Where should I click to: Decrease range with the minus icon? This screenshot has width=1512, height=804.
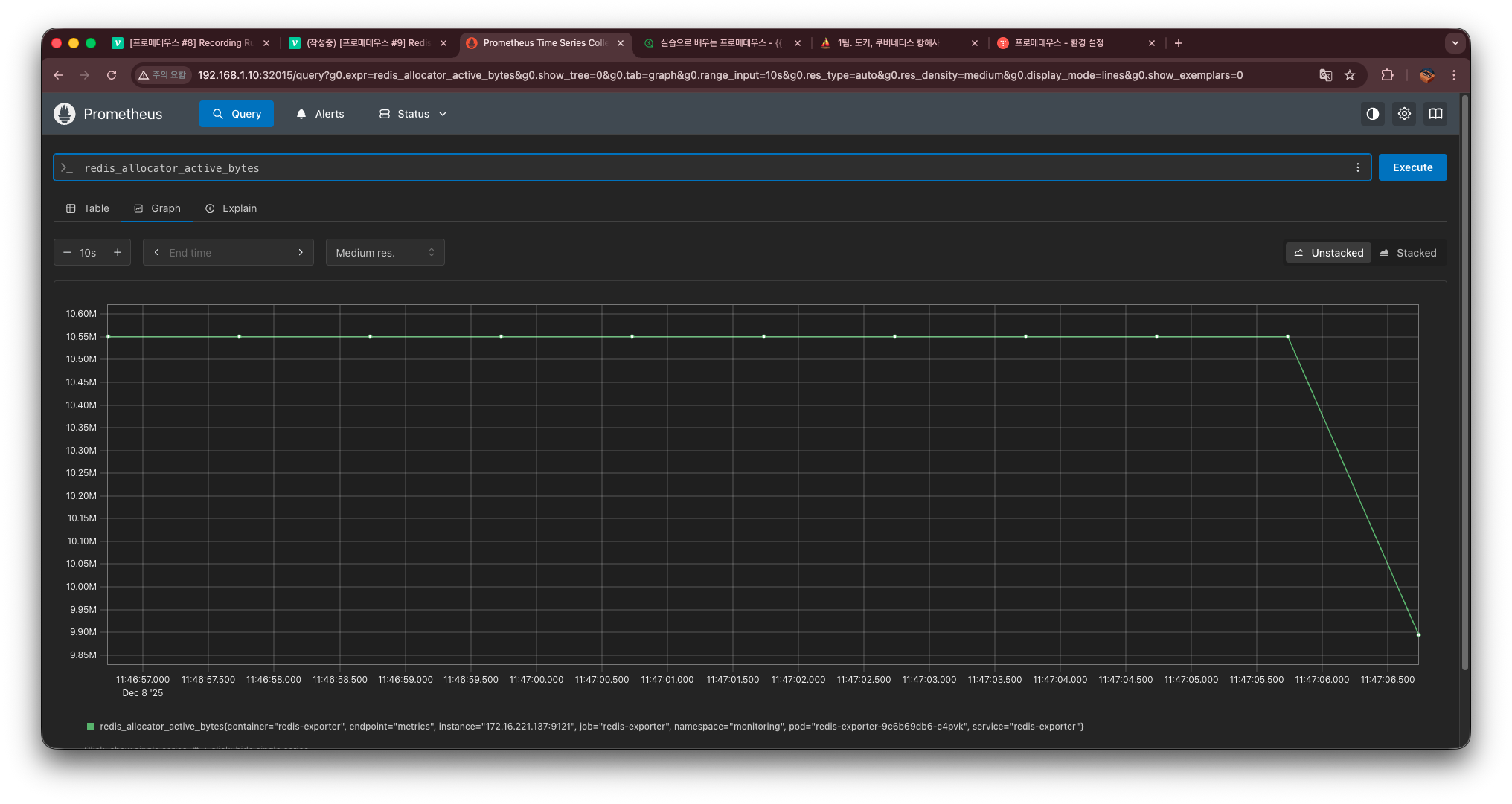[67, 253]
